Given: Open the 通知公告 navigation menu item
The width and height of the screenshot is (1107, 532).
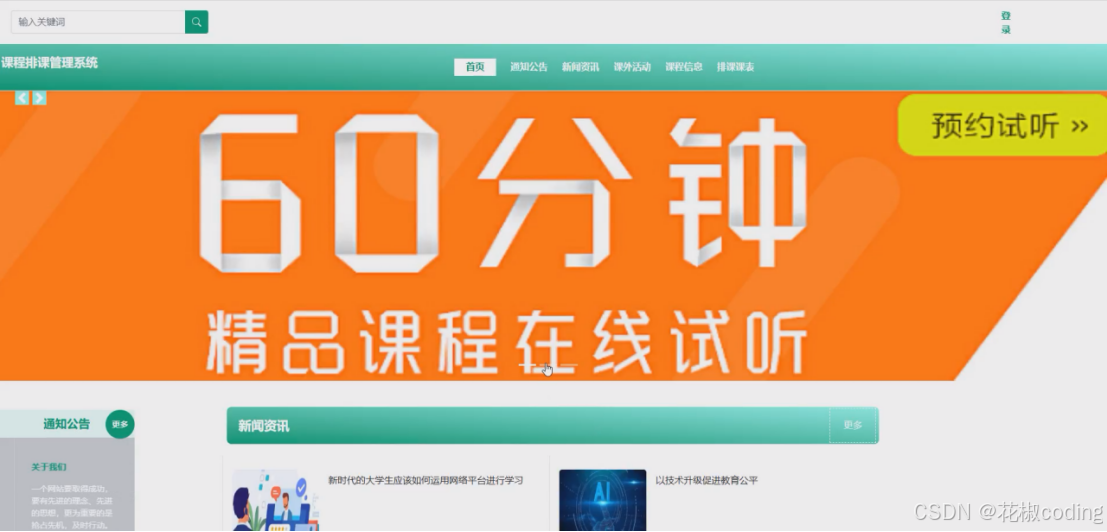Looking at the screenshot, I should tap(529, 67).
